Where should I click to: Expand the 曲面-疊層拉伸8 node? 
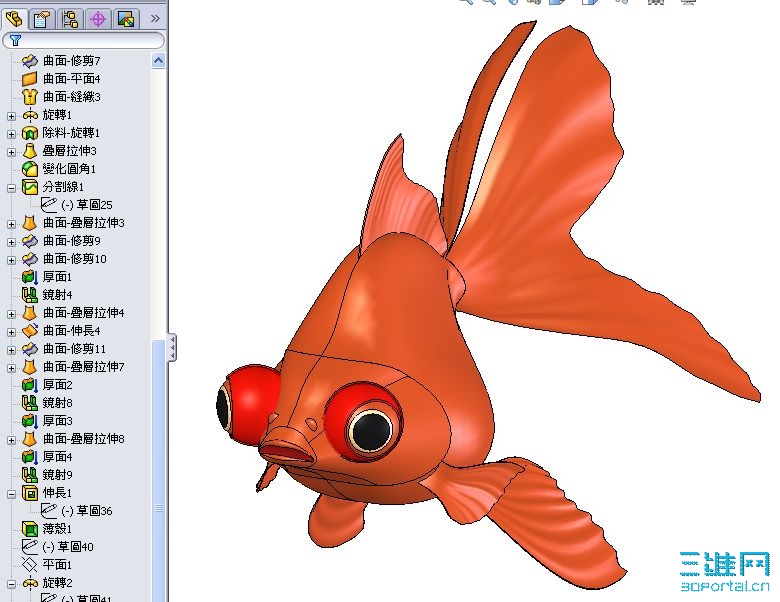click(x=11, y=440)
